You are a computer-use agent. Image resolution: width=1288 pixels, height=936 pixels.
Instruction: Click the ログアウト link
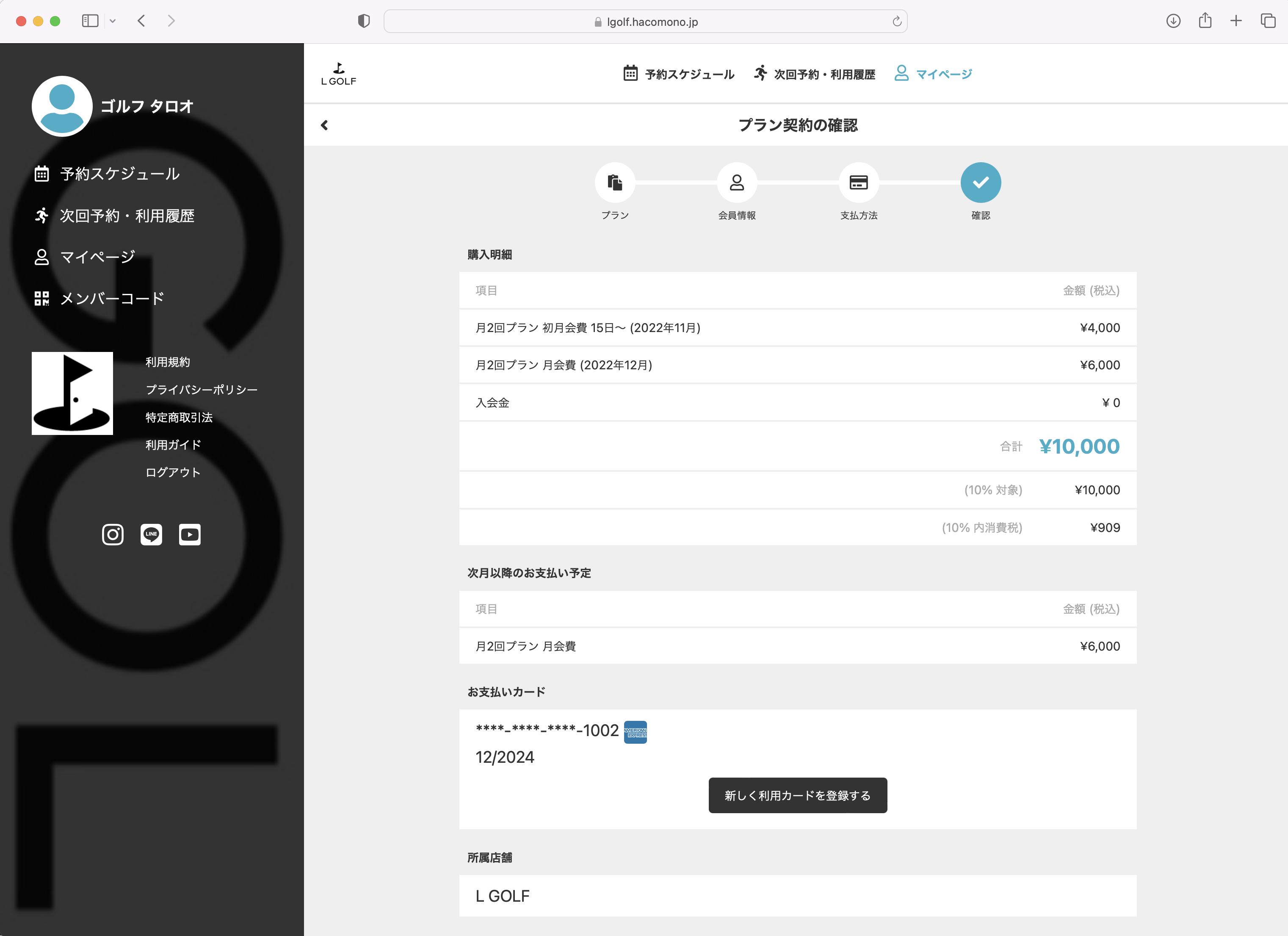173,473
